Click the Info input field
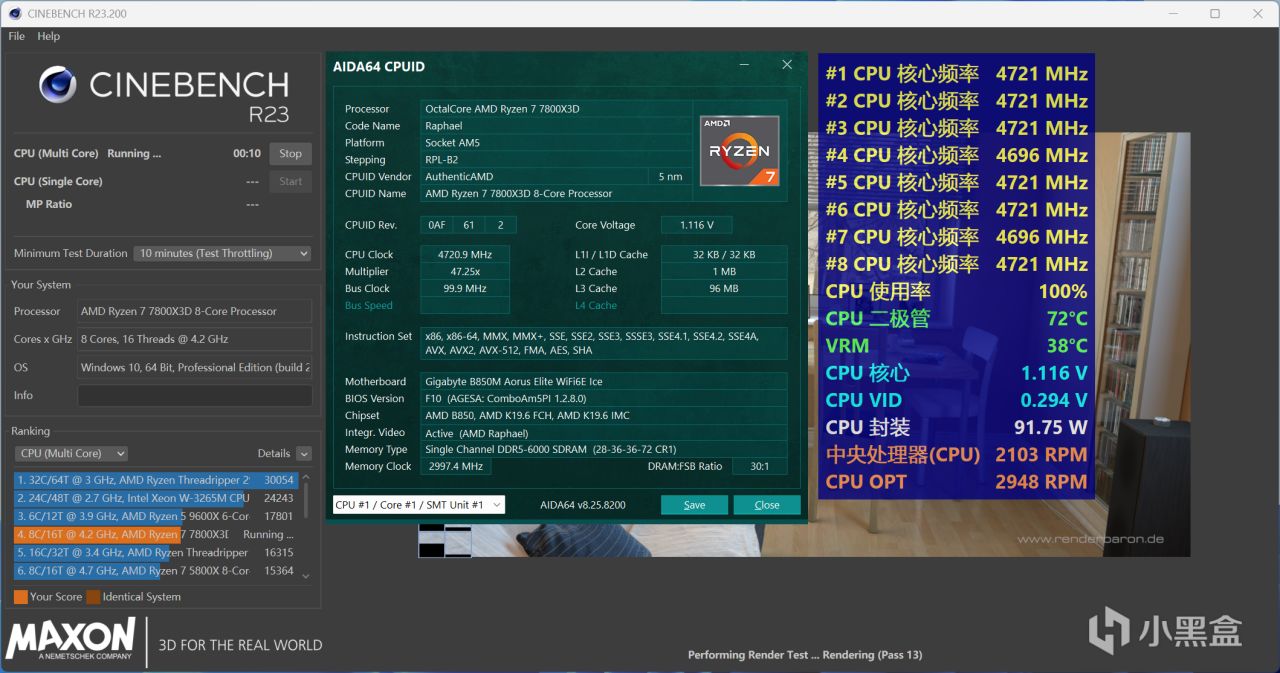This screenshot has height=673, width=1280. pyautogui.click(x=195, y=395)
